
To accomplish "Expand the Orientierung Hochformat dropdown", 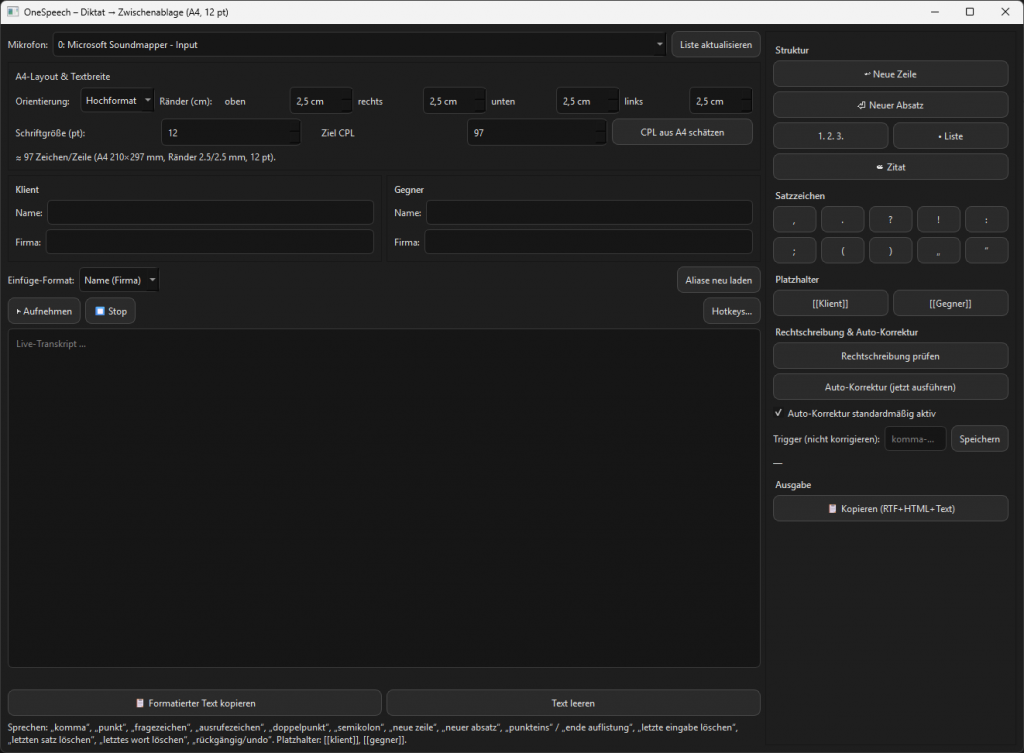I will coord(117,101).
